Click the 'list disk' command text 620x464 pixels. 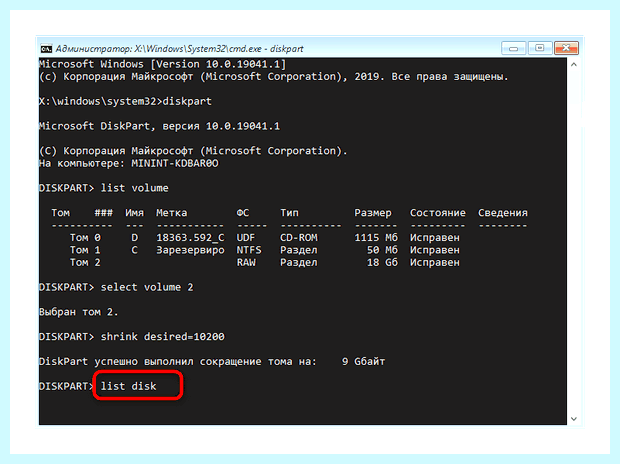click(x=128, y=386)
